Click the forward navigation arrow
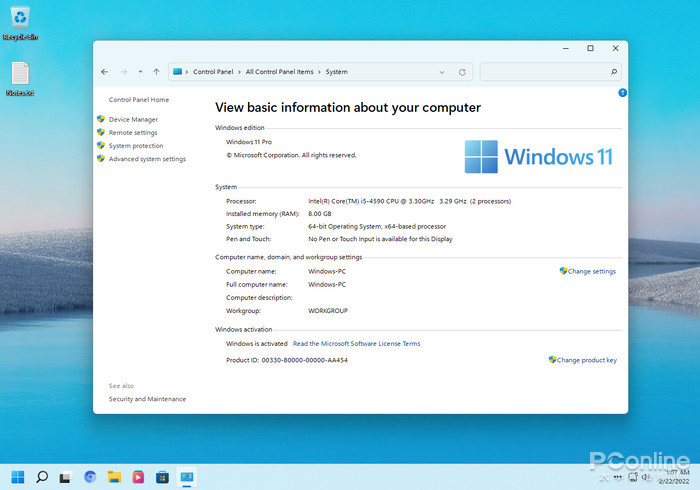The image size is (700, 490). (x=124, y=72)
